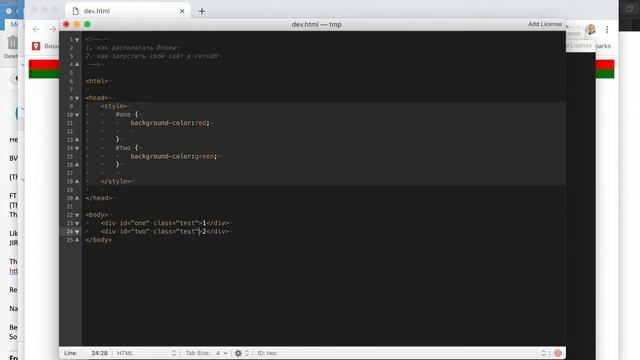
Task: Open the red map-pin bookmark in Chrome
Action: pos(36,46)
